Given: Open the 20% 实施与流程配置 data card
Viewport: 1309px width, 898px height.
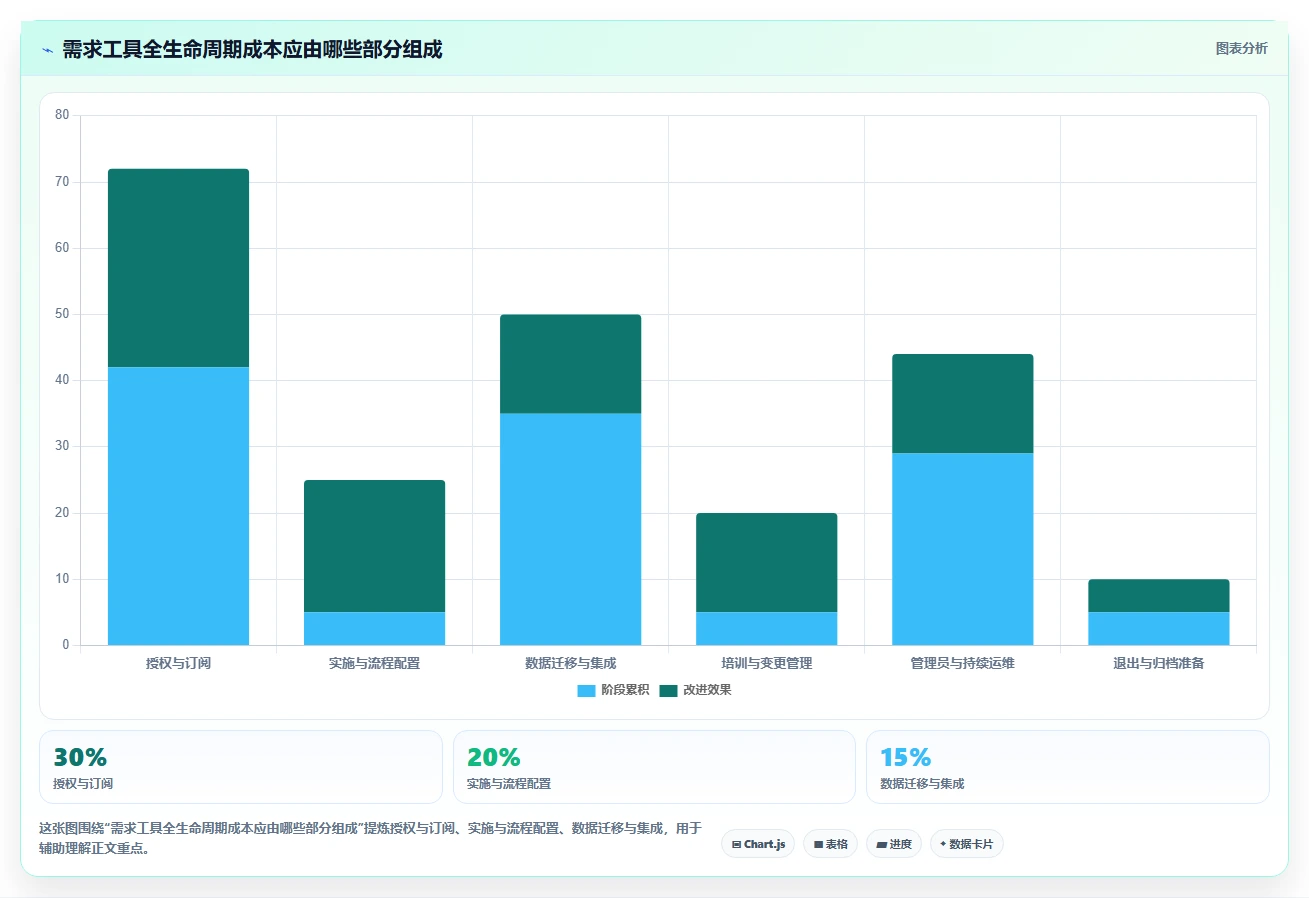Looking at the screenshot, I should click(654, 767).
